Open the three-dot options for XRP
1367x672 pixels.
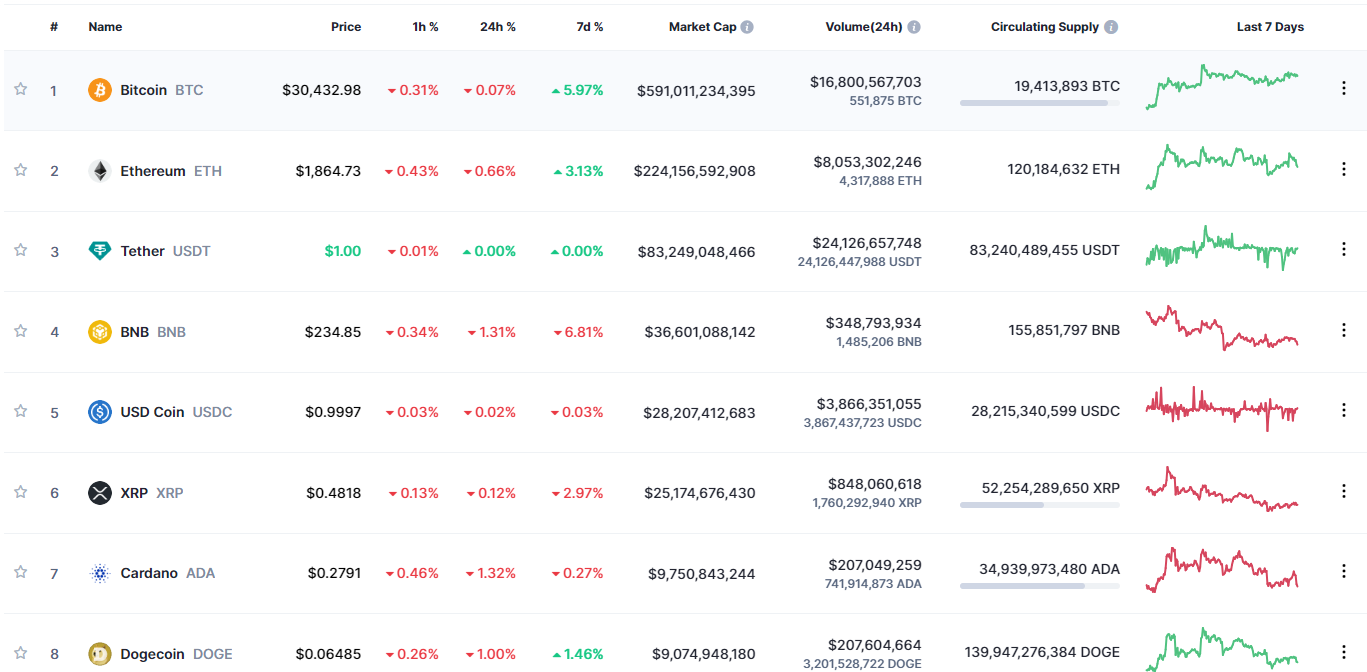(x=1343, y=490)
